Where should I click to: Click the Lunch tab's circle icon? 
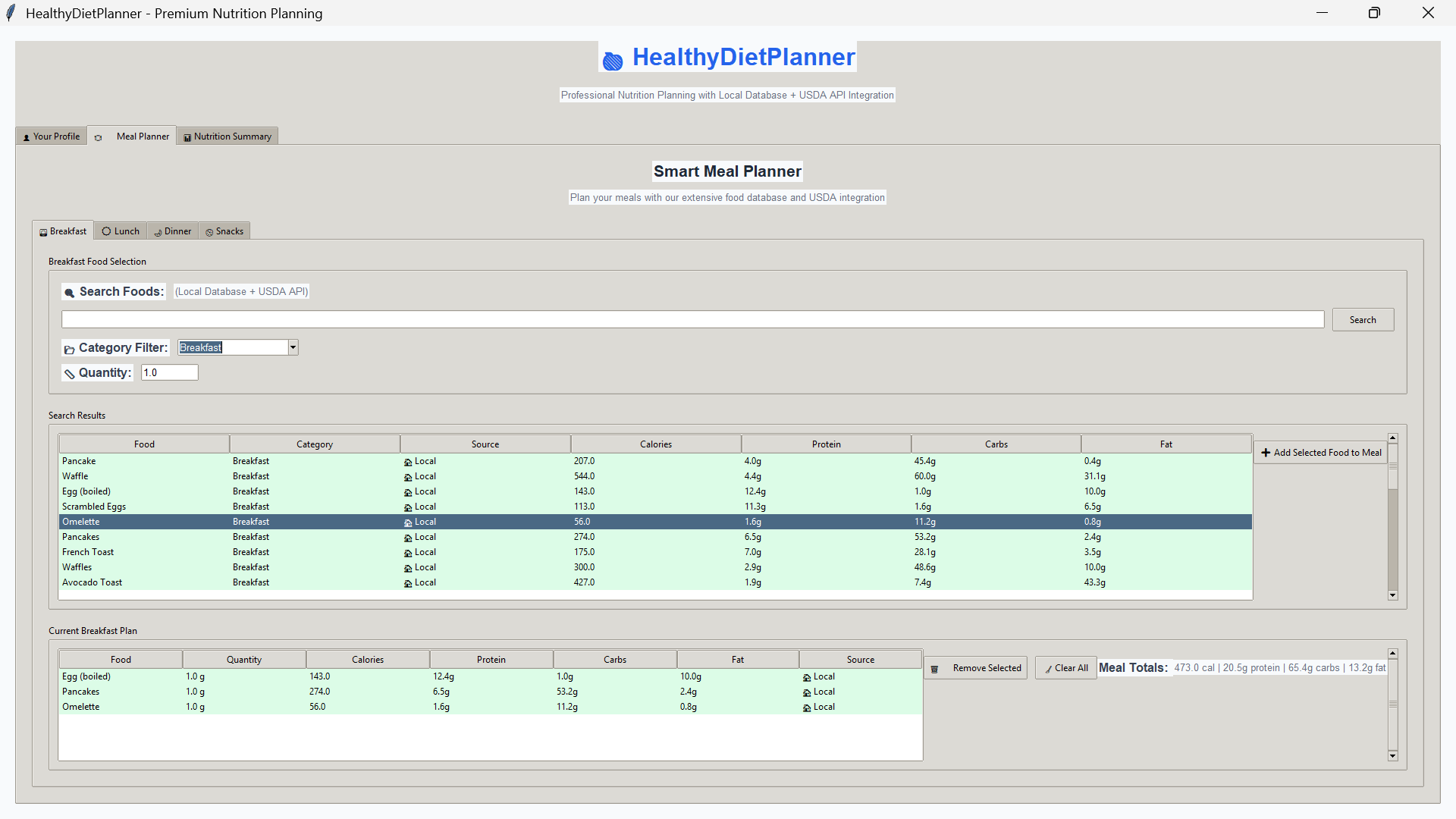[106, 231]
